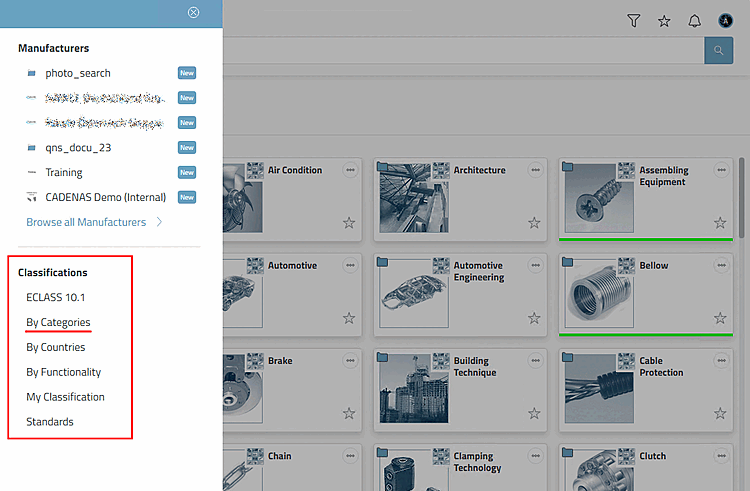
Task: Select My Classification entry
Action: 65,397
